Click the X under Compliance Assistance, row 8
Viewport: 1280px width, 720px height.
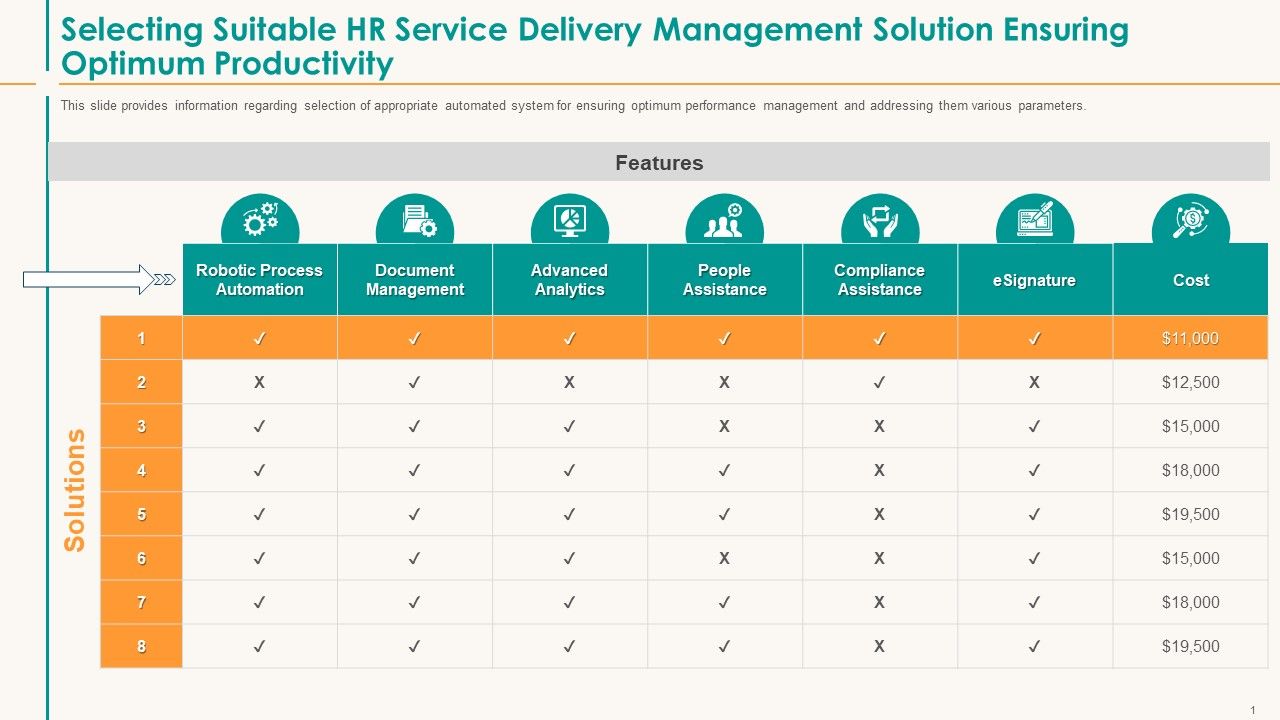click(879, 646)
